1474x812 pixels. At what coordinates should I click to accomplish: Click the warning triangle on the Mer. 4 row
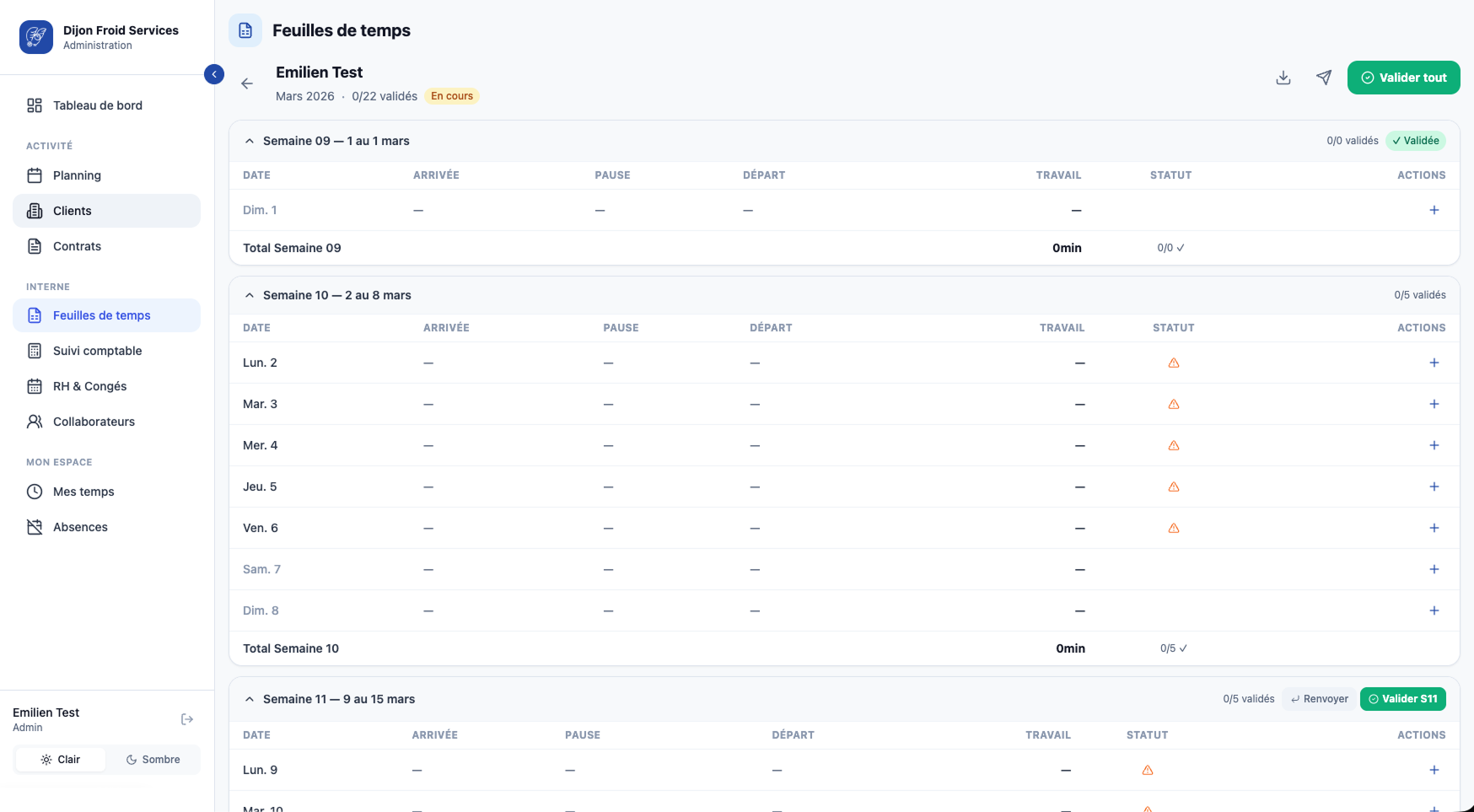click(x=1173, y=445)
